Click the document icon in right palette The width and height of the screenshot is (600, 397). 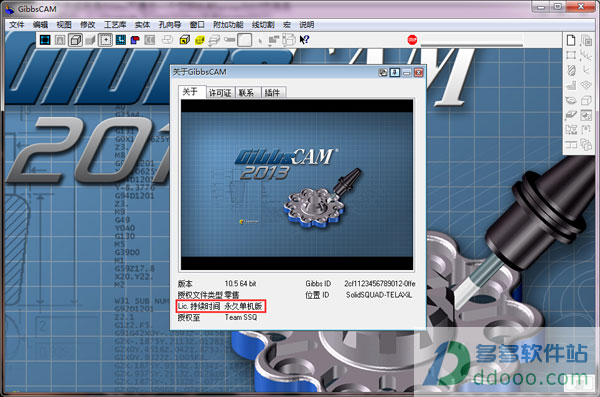pos(571,40)
